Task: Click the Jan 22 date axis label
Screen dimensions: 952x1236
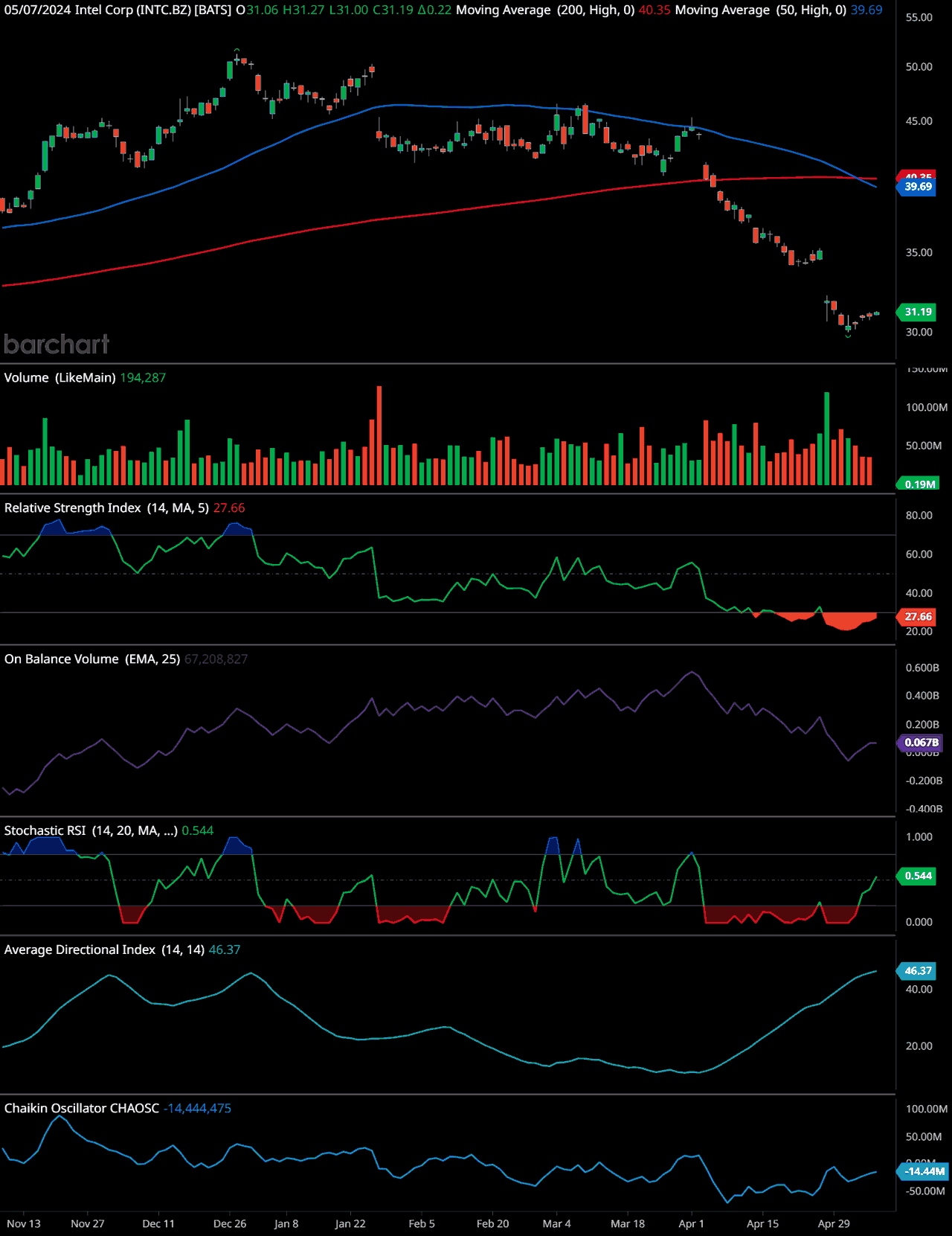Action: click(x=350, y=1223)
